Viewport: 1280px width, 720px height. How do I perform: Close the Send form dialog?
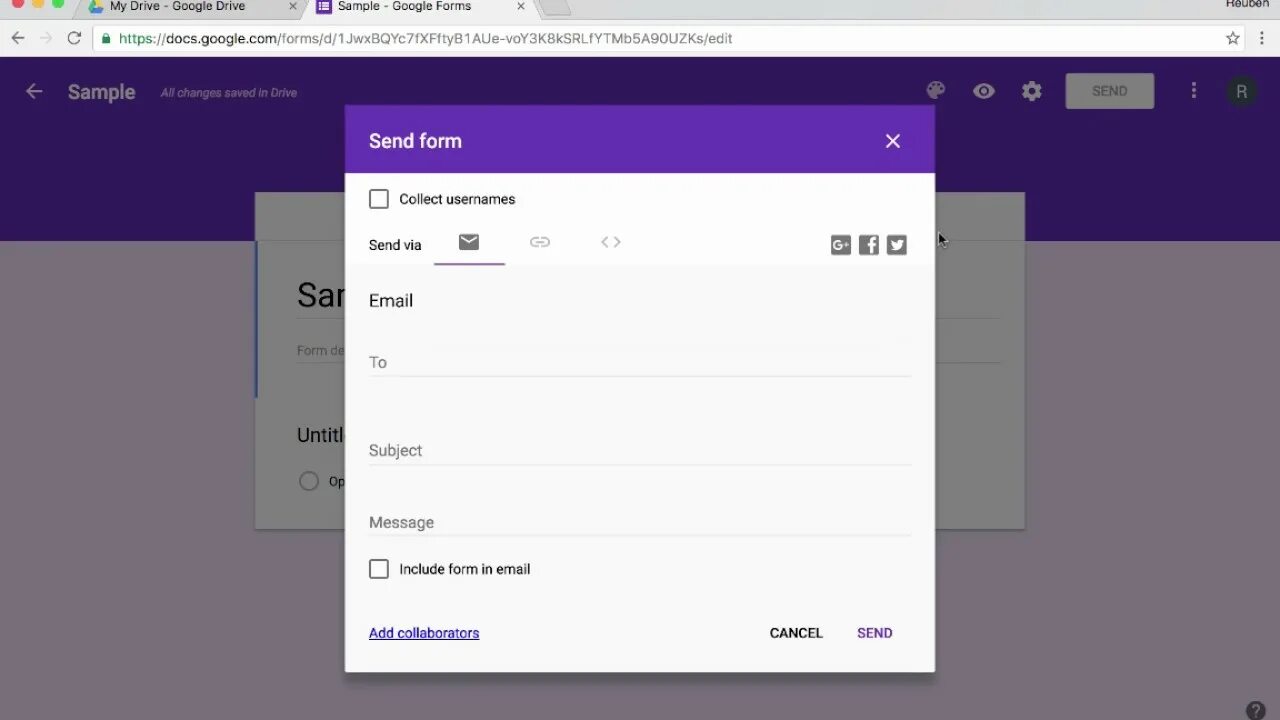coord(893,141)
